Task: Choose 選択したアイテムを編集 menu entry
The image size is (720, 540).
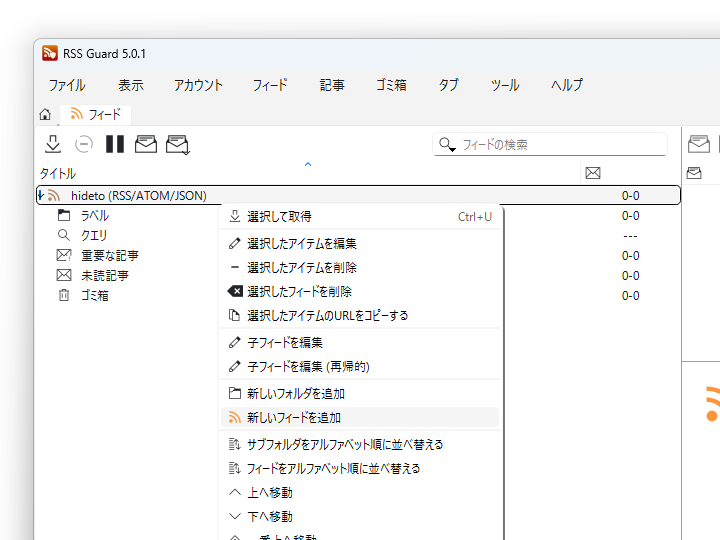Action: [360, 243]
